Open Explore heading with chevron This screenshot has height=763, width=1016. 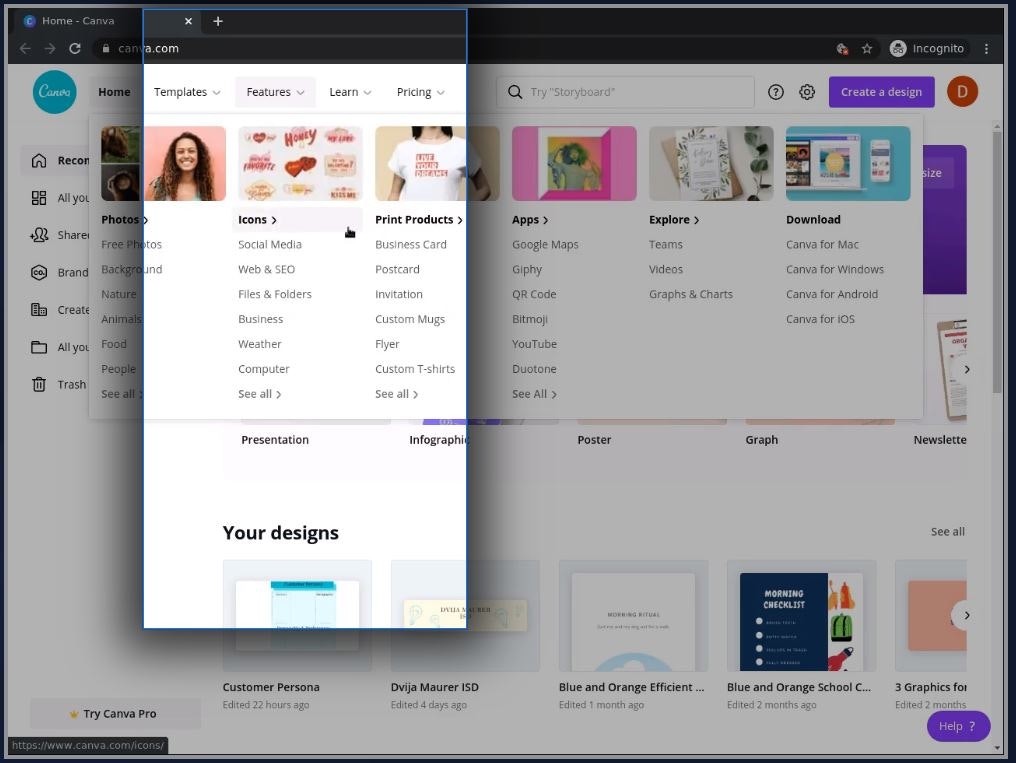coord(674,220)
